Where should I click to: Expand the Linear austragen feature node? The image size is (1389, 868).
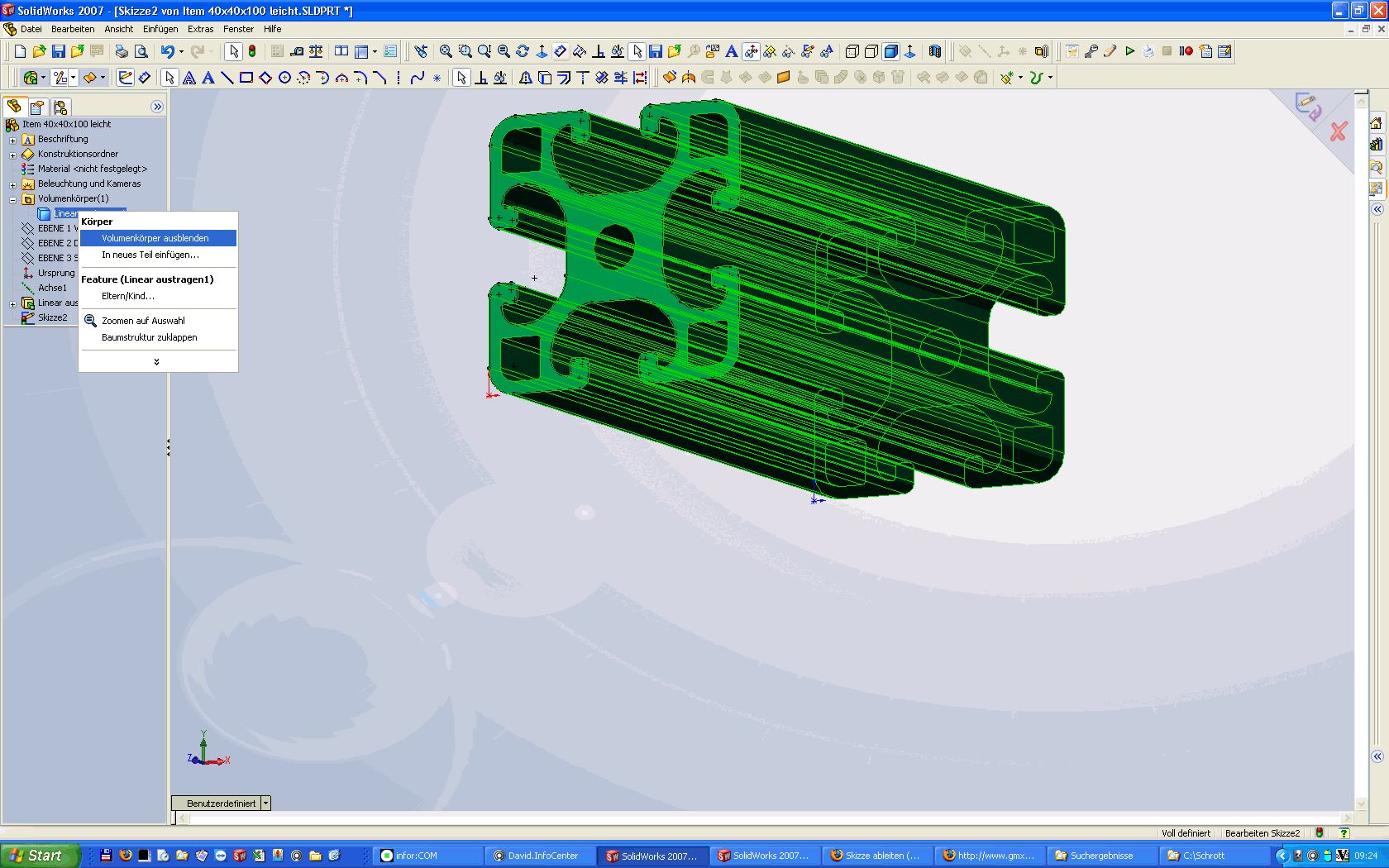(x=13, y=303)
